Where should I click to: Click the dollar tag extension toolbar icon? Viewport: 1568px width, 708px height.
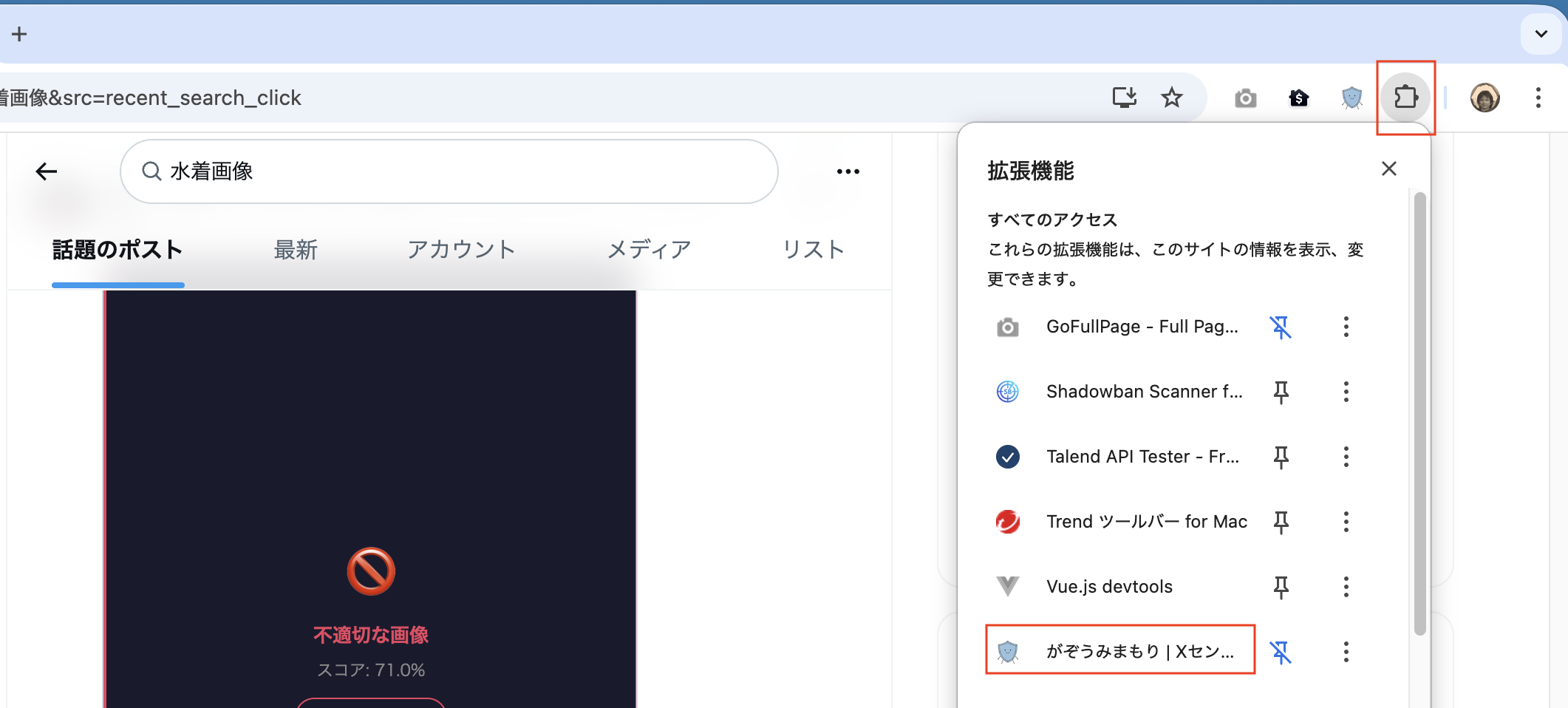pos(1299,98)
